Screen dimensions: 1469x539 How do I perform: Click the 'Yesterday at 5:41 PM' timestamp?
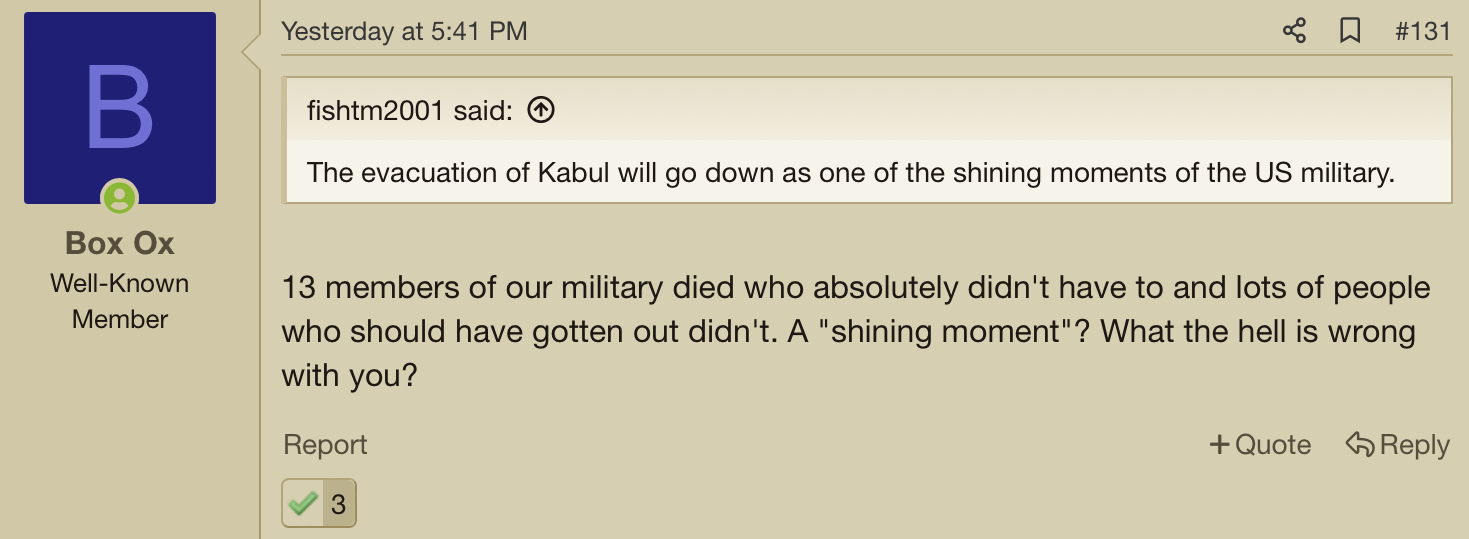click(x=404, y=31)
